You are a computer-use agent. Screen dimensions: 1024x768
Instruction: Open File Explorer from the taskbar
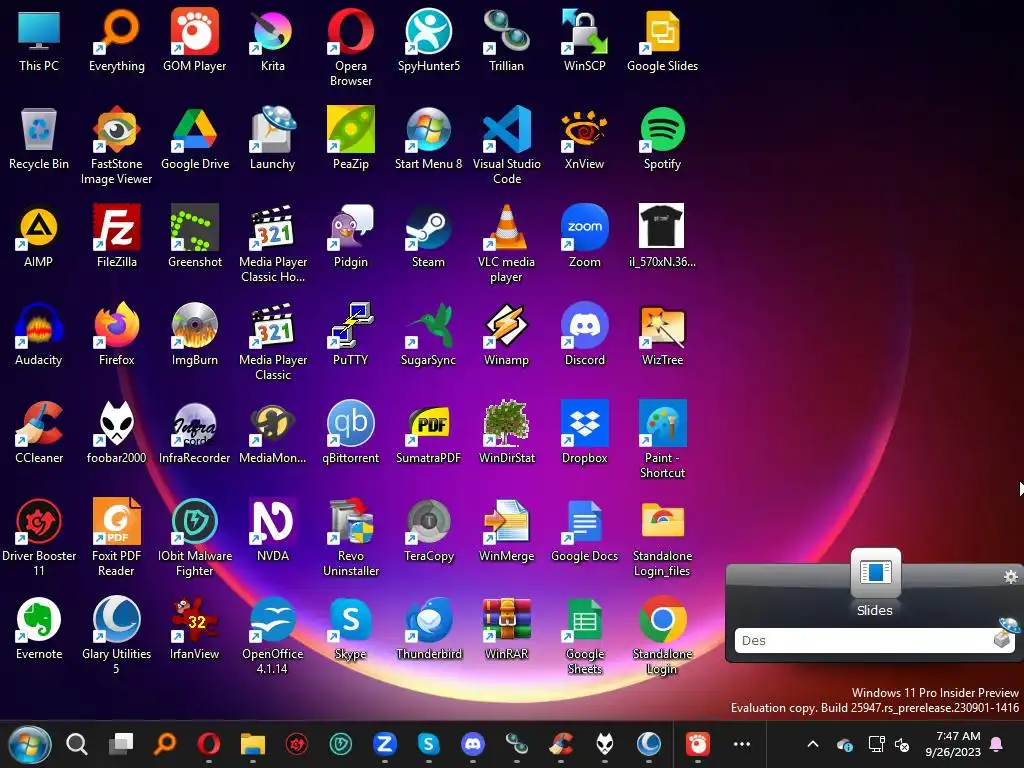point(253,744)
